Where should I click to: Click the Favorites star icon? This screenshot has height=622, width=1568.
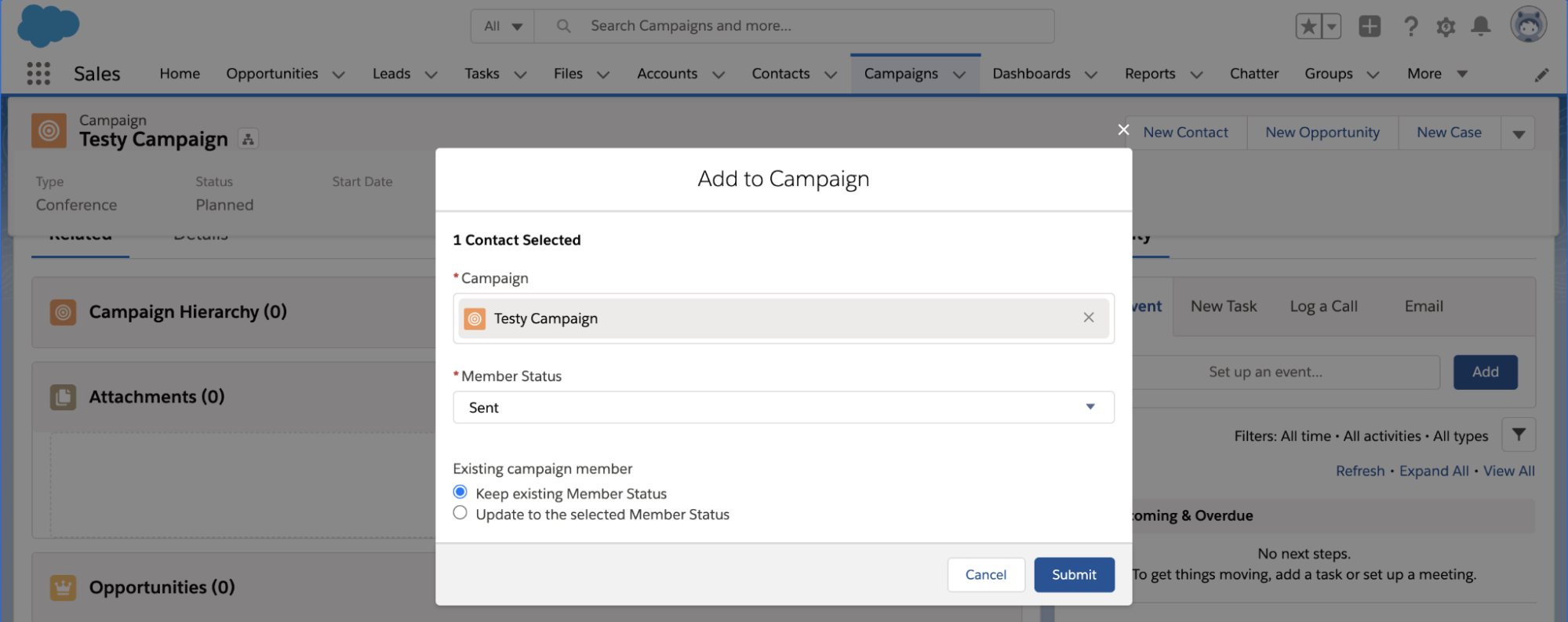(1308, 27)
